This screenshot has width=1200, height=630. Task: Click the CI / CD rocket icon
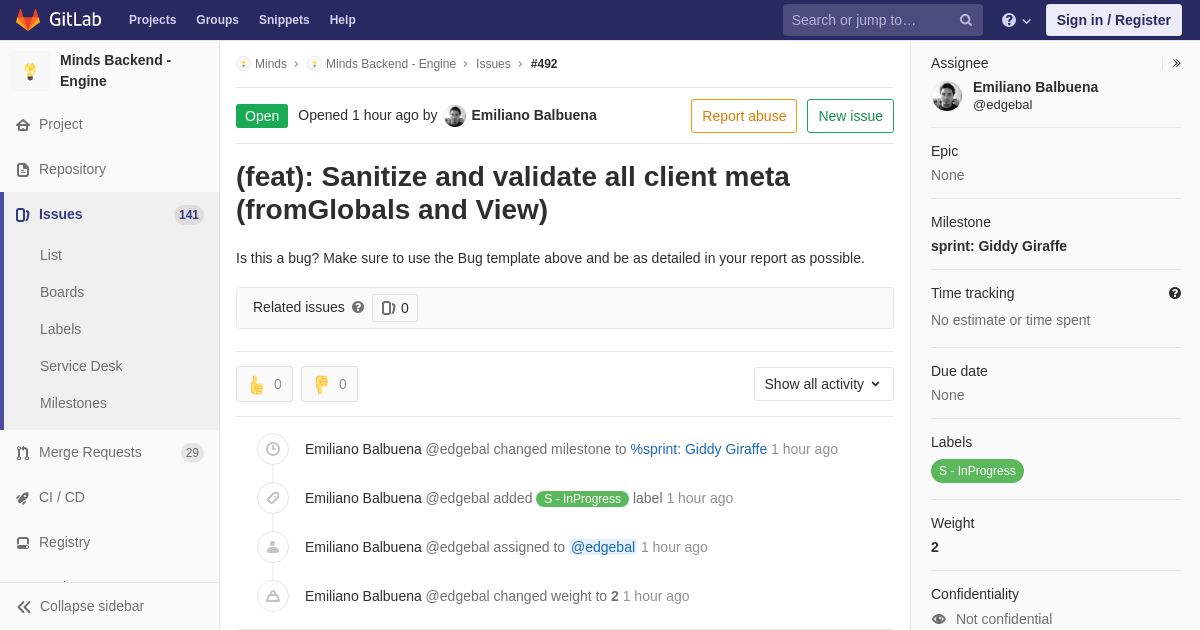[23, 498]
